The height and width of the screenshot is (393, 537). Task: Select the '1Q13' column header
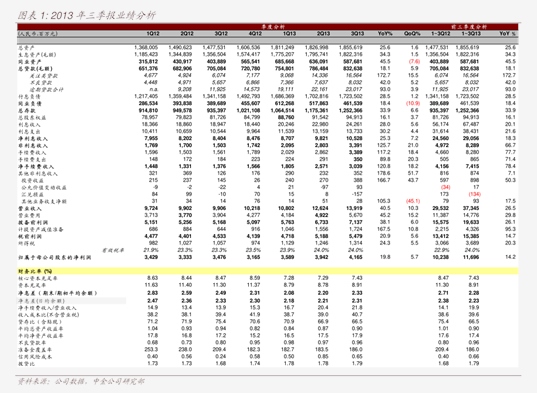289,34
